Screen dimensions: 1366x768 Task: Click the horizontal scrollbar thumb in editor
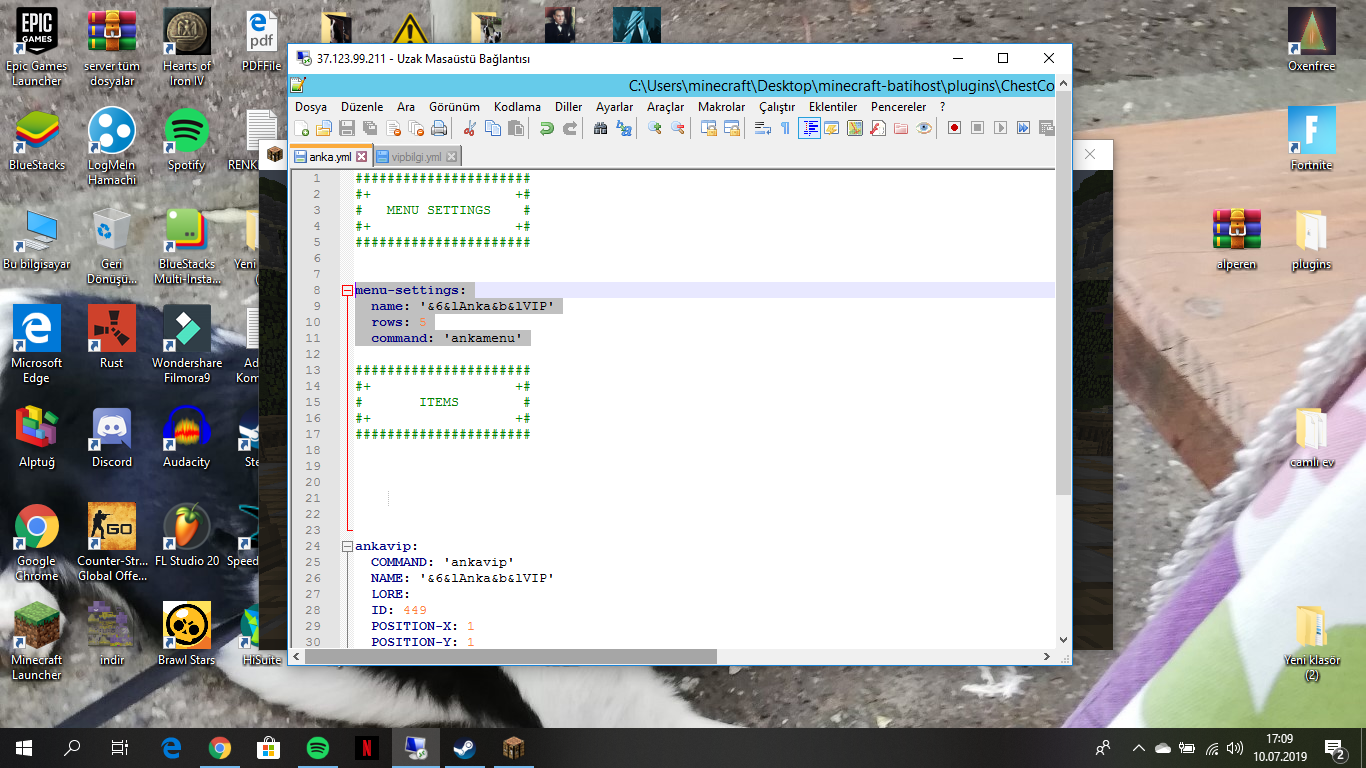coord(510,657)
